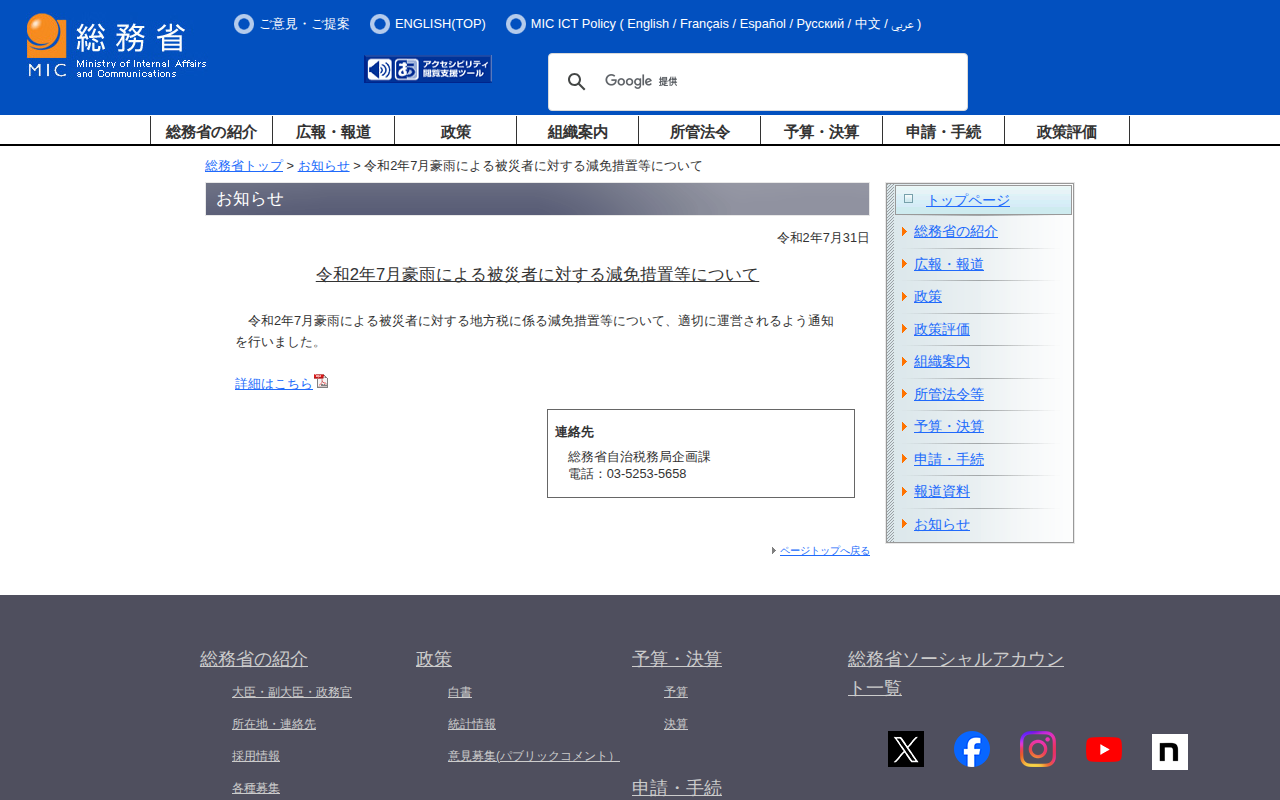Expand 報道資料 in the right sidebar
The height and width of the screenshot is (800, 1280).
point(941,492)
